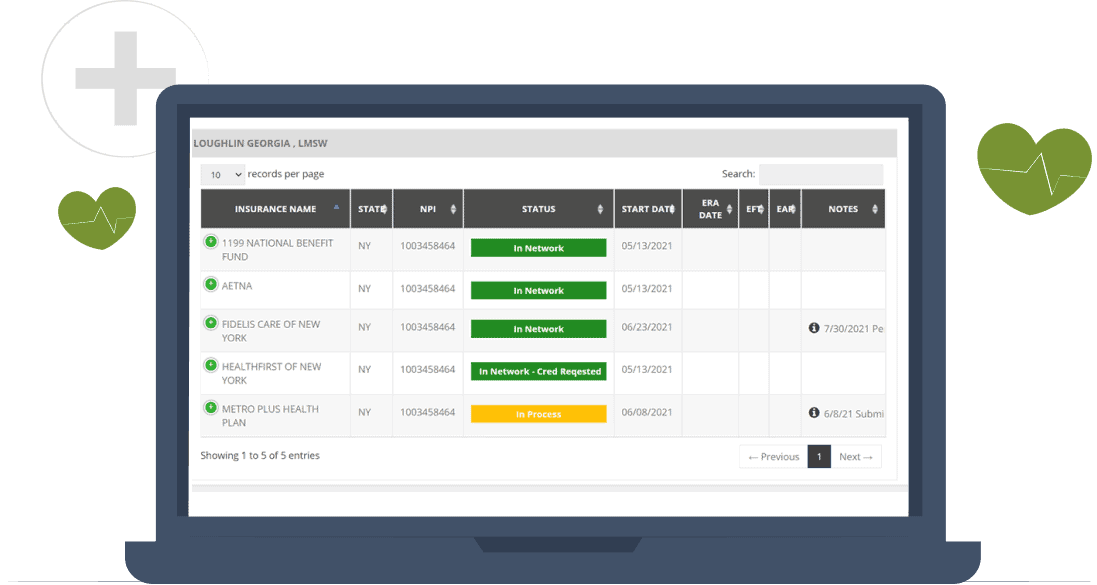Sort by ERA Date column header

click(710, 209)
